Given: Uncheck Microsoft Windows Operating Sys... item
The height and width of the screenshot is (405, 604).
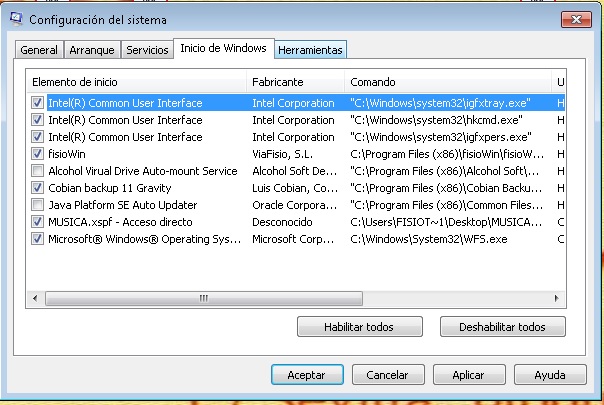Looking at the screenshot, I should pyautogui.click(x=37, y=239).
